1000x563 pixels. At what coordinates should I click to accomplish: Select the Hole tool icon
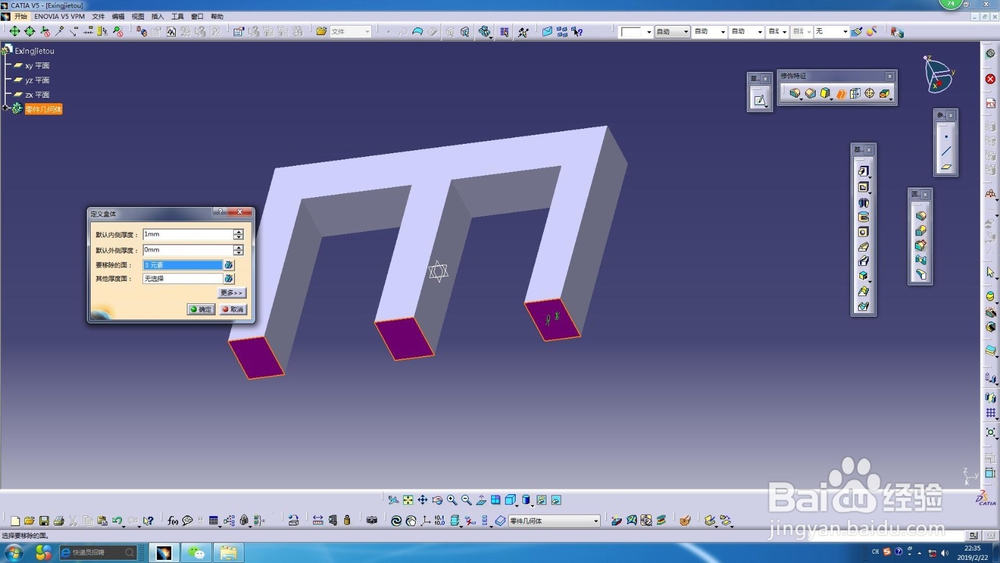[863, 232]
